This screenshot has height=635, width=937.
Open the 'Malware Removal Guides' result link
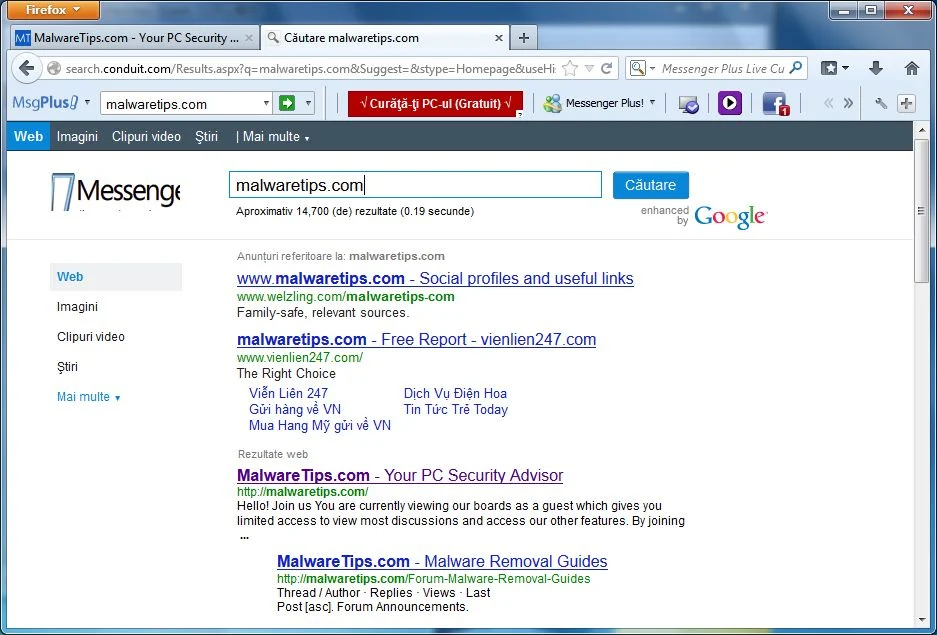click(x=442, y=562)
